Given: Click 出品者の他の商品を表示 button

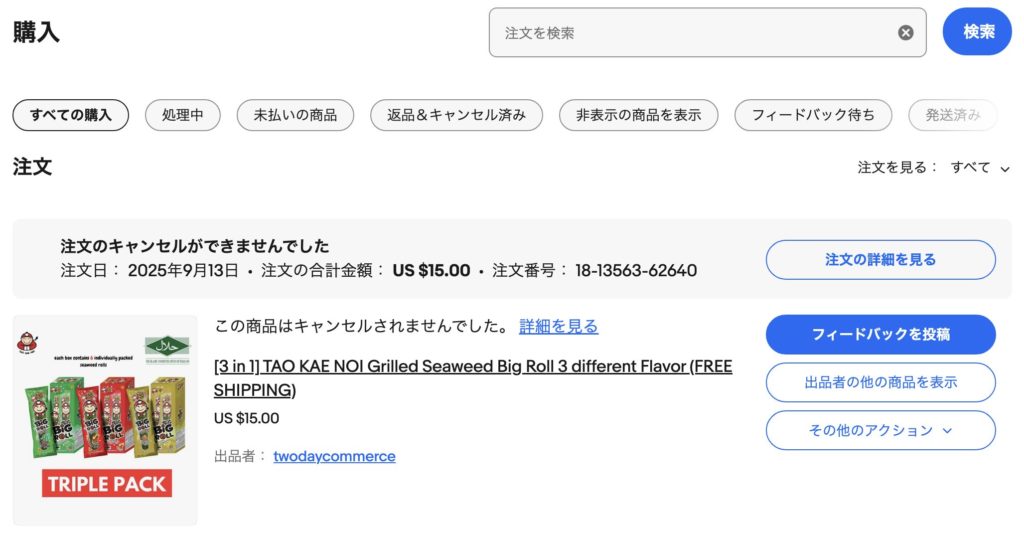Looking at the screenshot, I should point(880,382).
